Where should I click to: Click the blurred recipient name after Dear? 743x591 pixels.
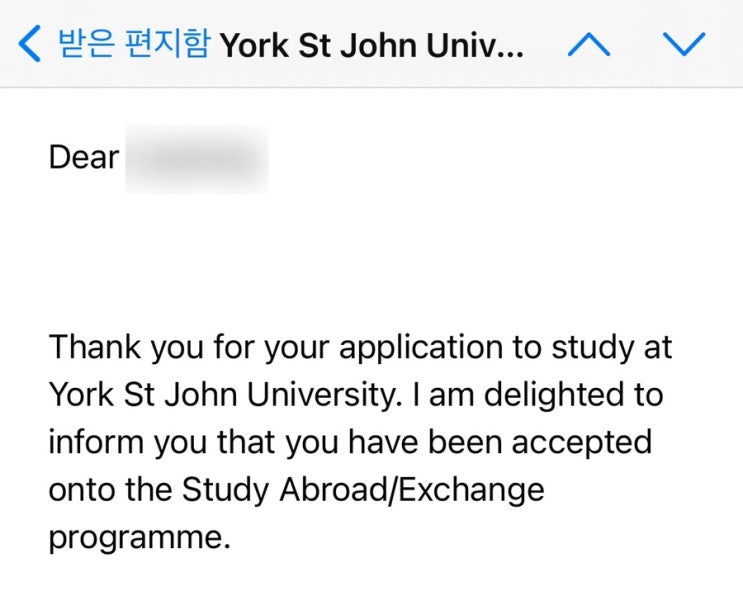[x=197, y=158]
